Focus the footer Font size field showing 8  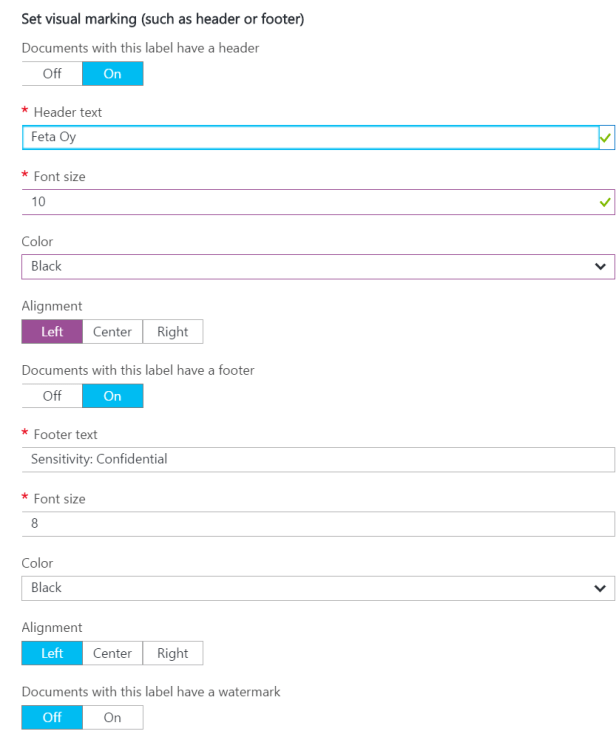pyautogui.click(x=318, y=524)
